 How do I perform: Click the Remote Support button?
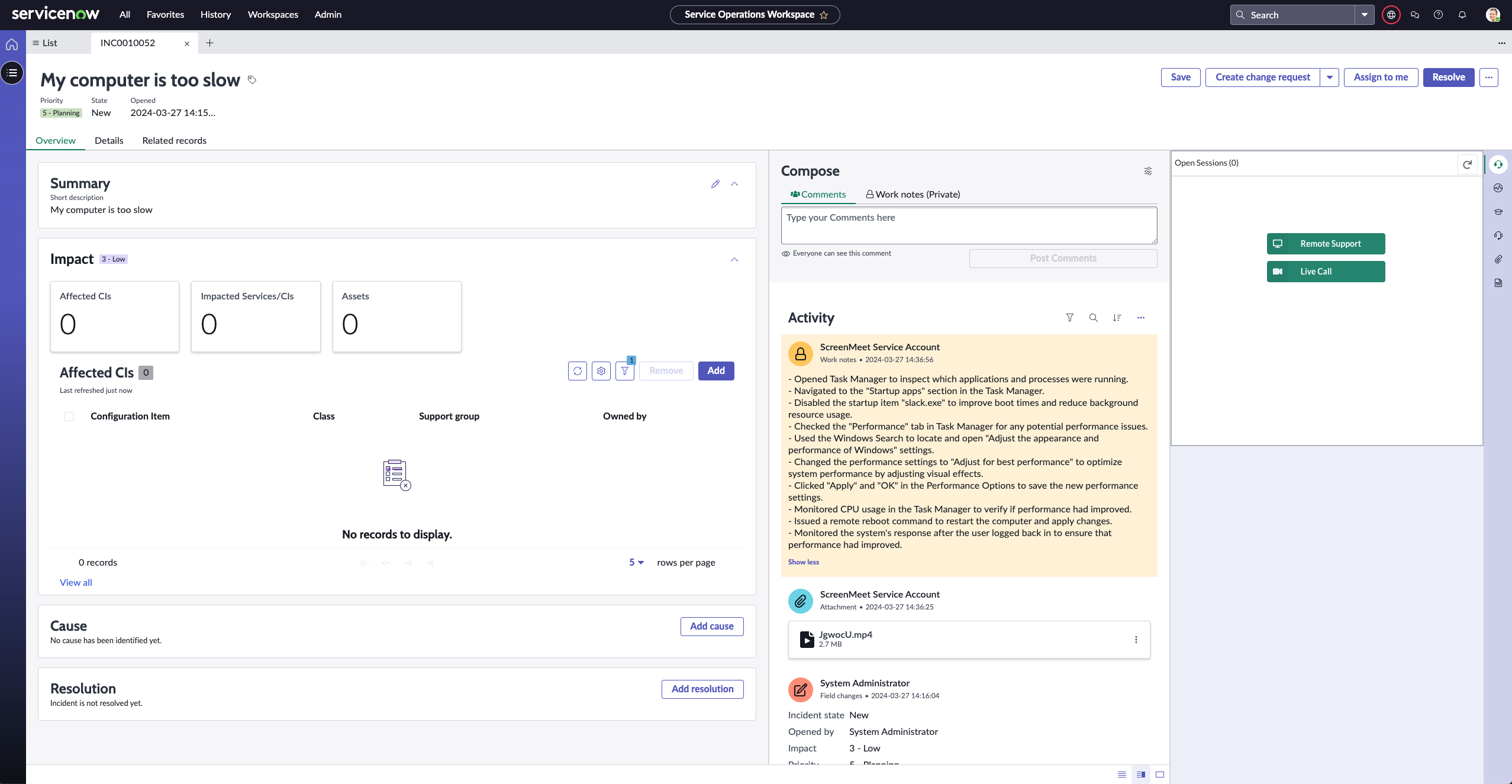point(1325,243)
